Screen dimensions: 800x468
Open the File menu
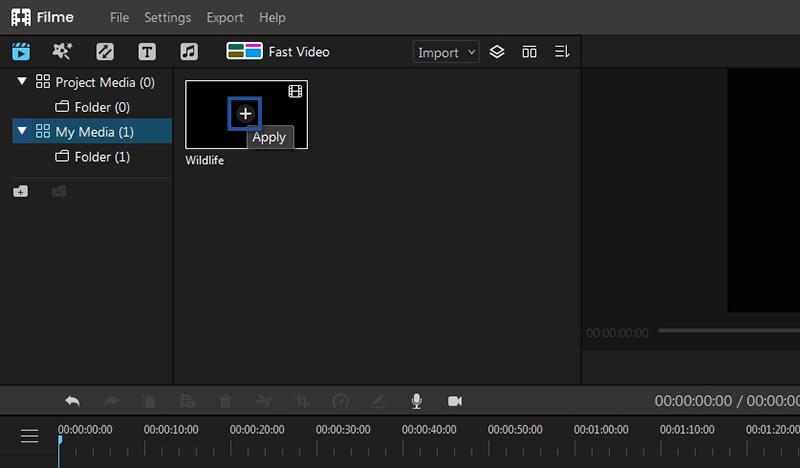point(119,17)
